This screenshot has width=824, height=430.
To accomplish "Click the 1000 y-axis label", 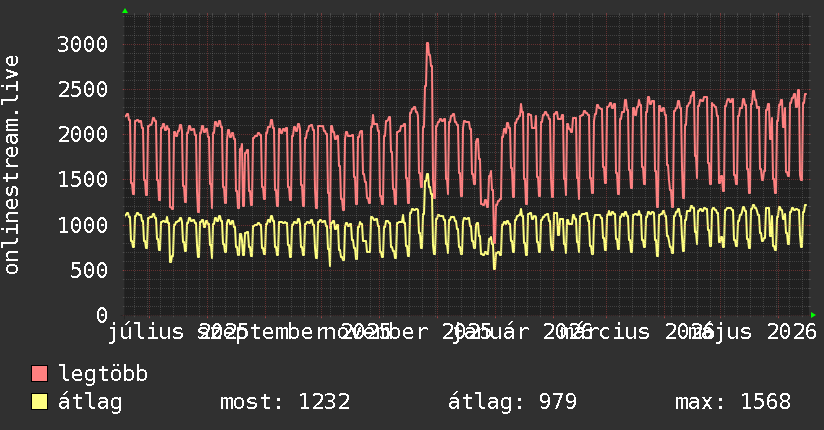I will 83,225.
